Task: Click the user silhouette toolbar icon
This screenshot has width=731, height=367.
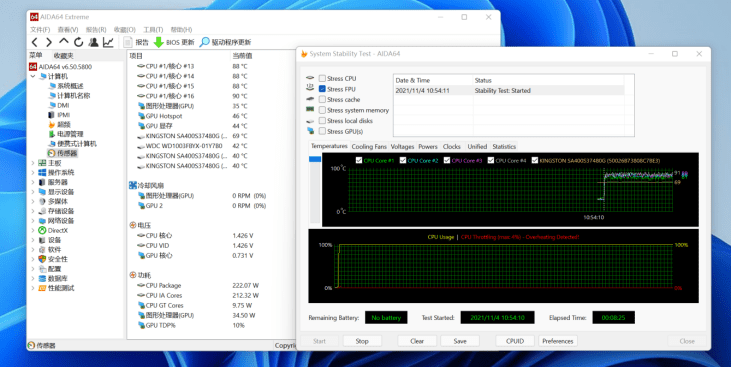Action: tap(93, 42)
